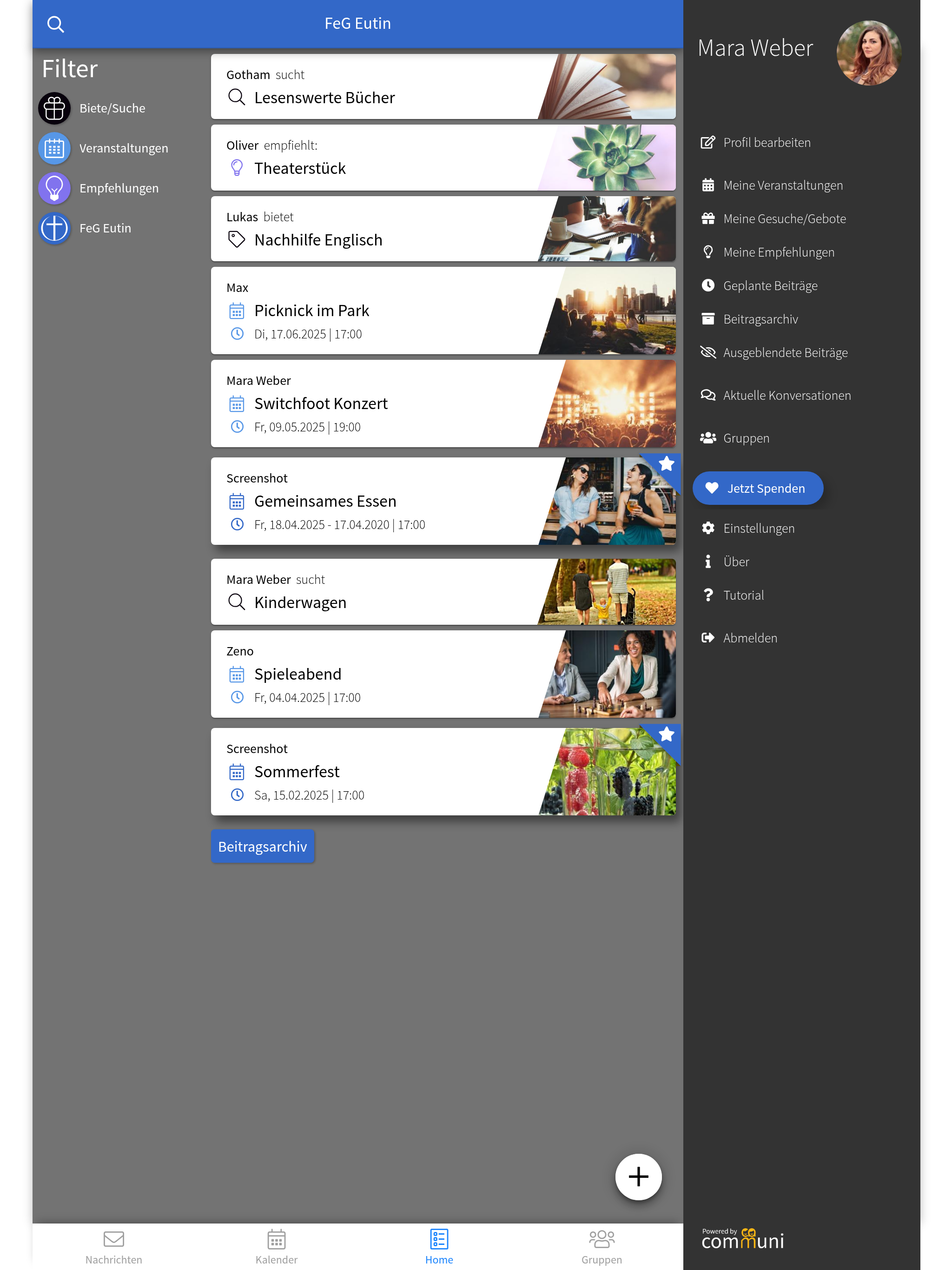Click the Sommerfest berries photo
Viewport: 952px width, 1270px height.
click(x=608, y=772)
